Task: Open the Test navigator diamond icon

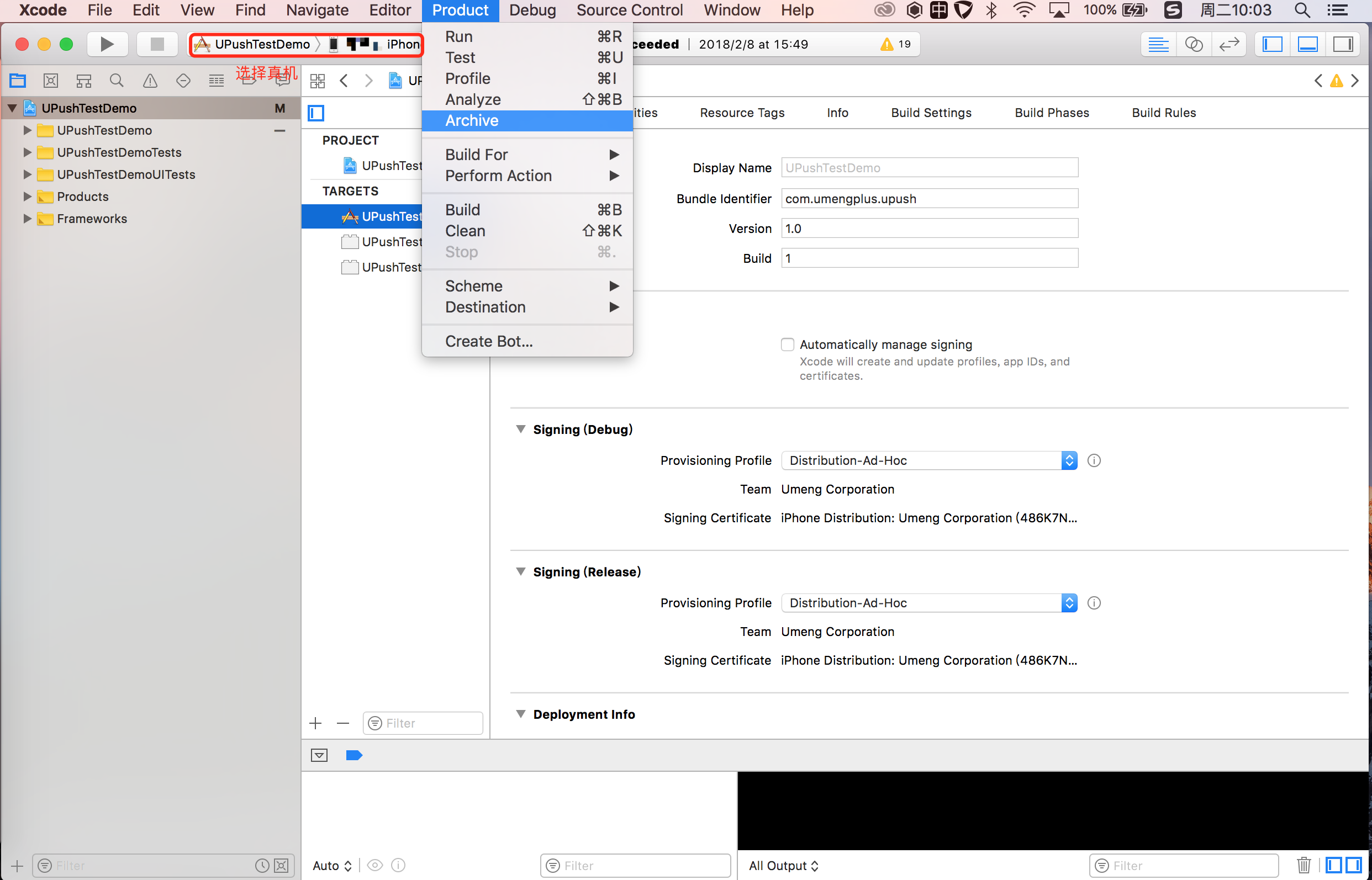Action: point(183,81)
